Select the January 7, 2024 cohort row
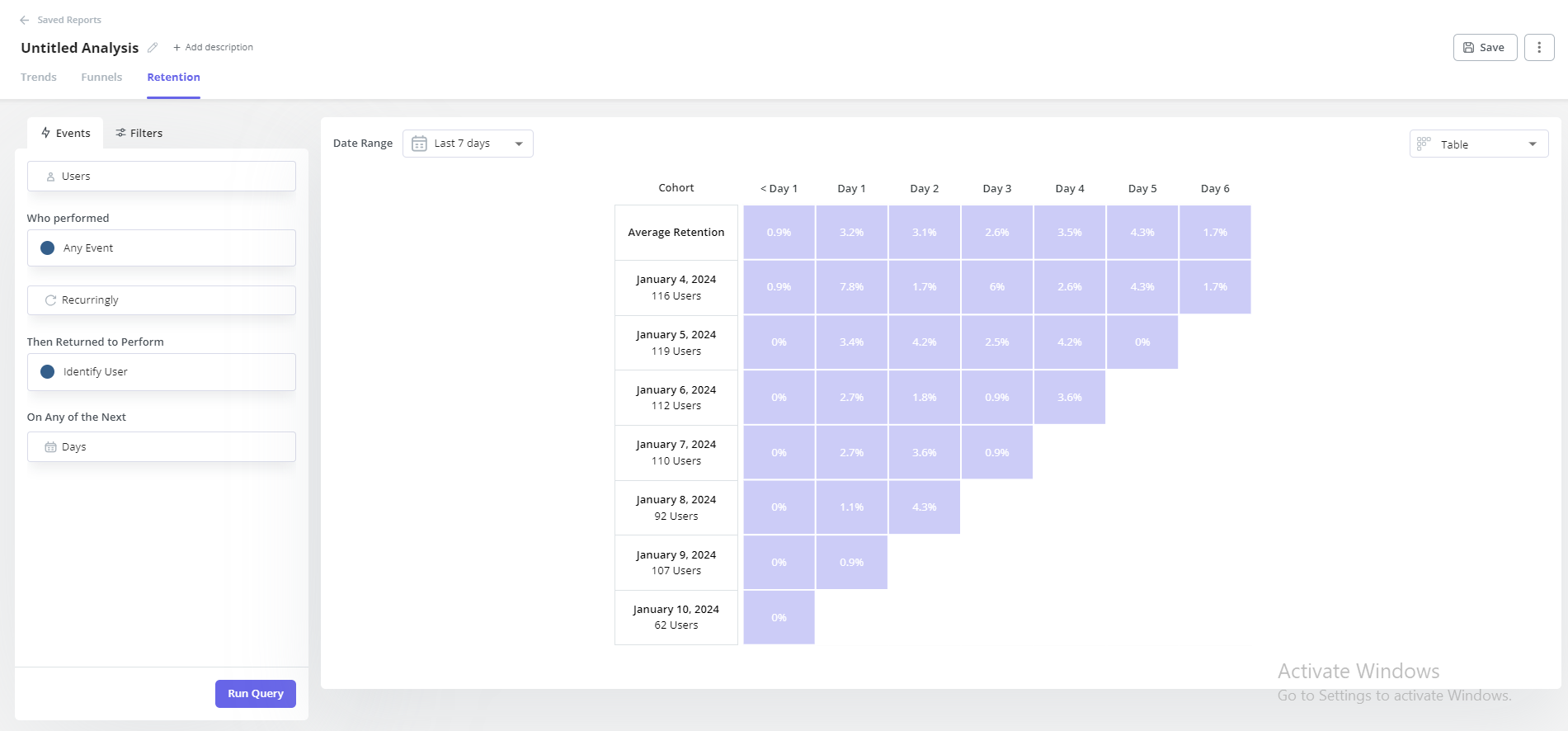 pyautogui.click(x=676, y=453)
